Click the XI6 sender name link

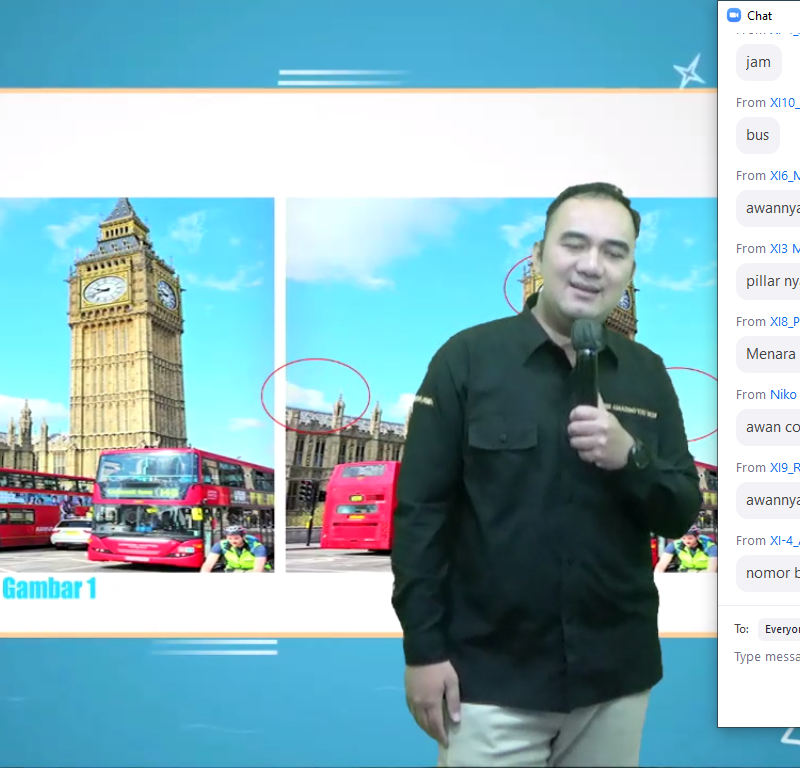[x=784, y=175]
